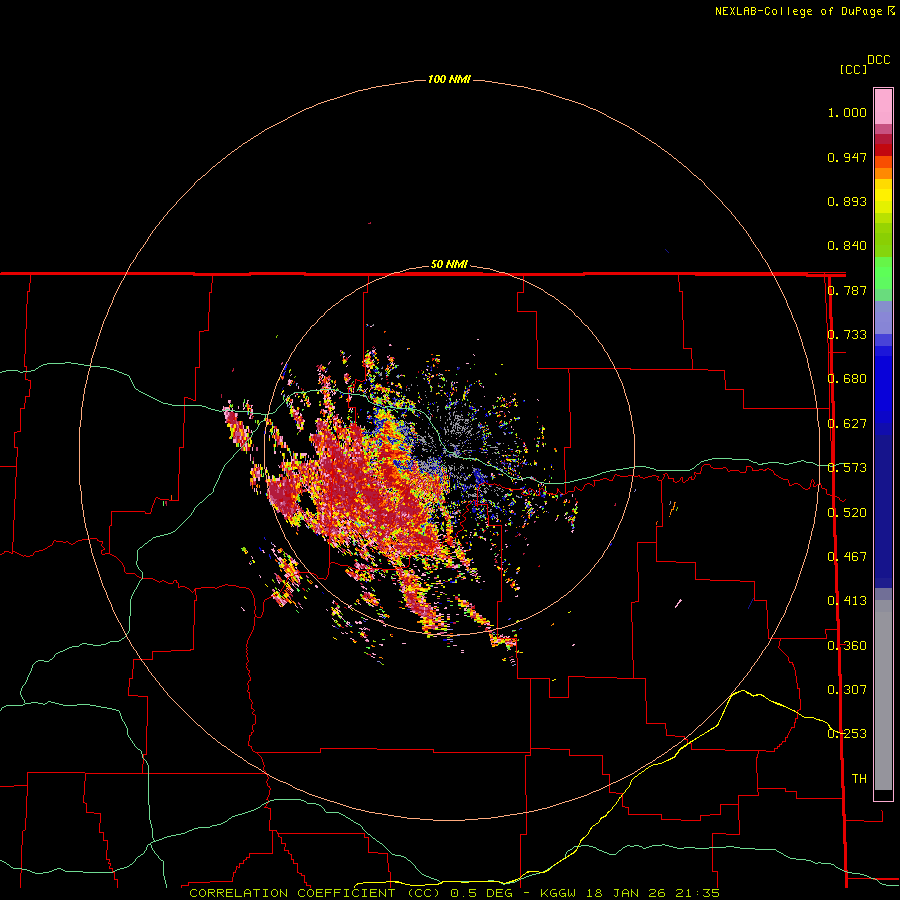The image size is (900, 900).
Task: Click the TH threshold label on legend
Action: coord(859,778)
